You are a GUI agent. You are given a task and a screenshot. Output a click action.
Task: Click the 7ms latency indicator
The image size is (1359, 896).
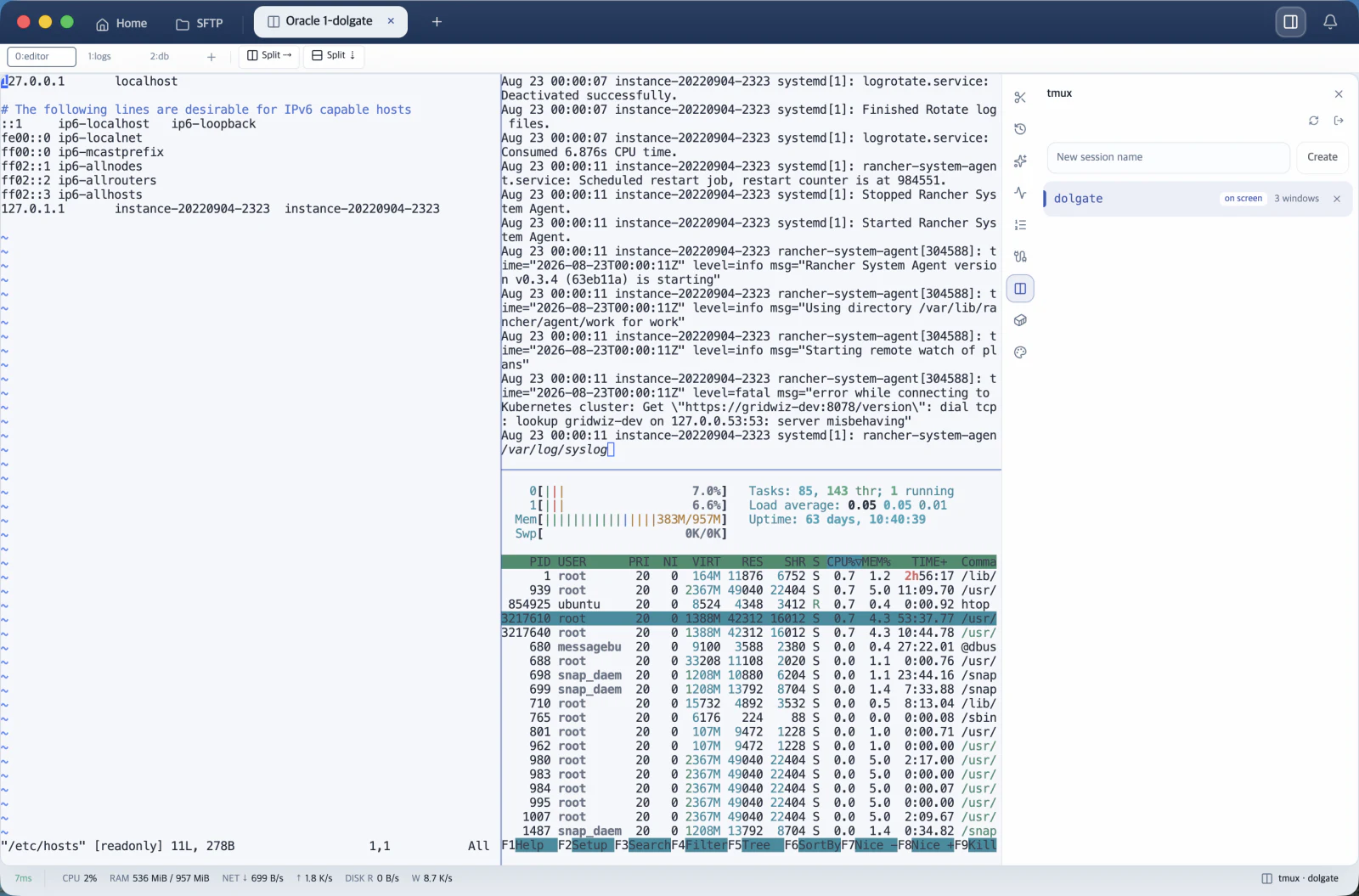23,878
